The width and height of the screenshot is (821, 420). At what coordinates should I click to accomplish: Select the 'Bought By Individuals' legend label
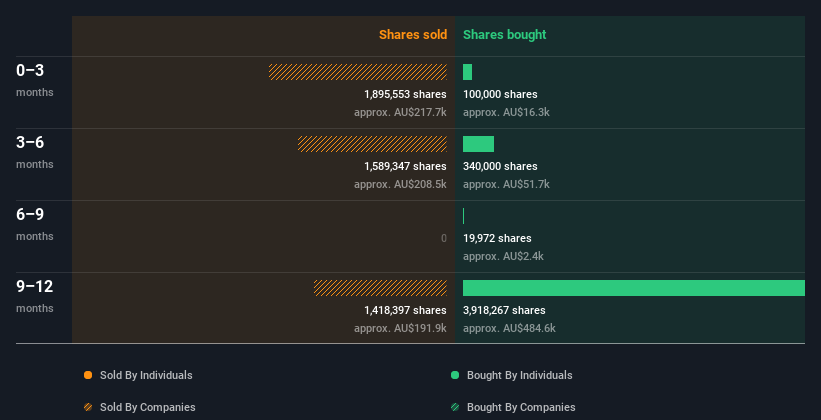point(519,375)
